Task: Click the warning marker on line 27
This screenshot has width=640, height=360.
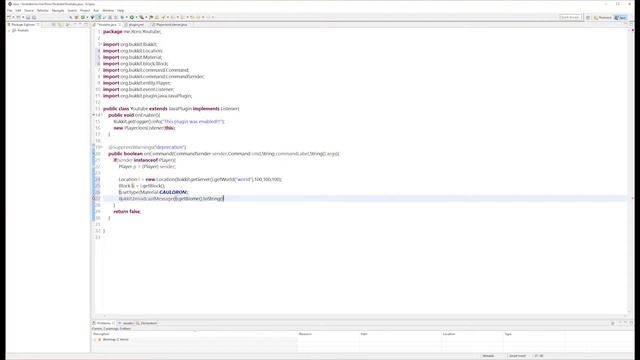Action: click(93, 199)
